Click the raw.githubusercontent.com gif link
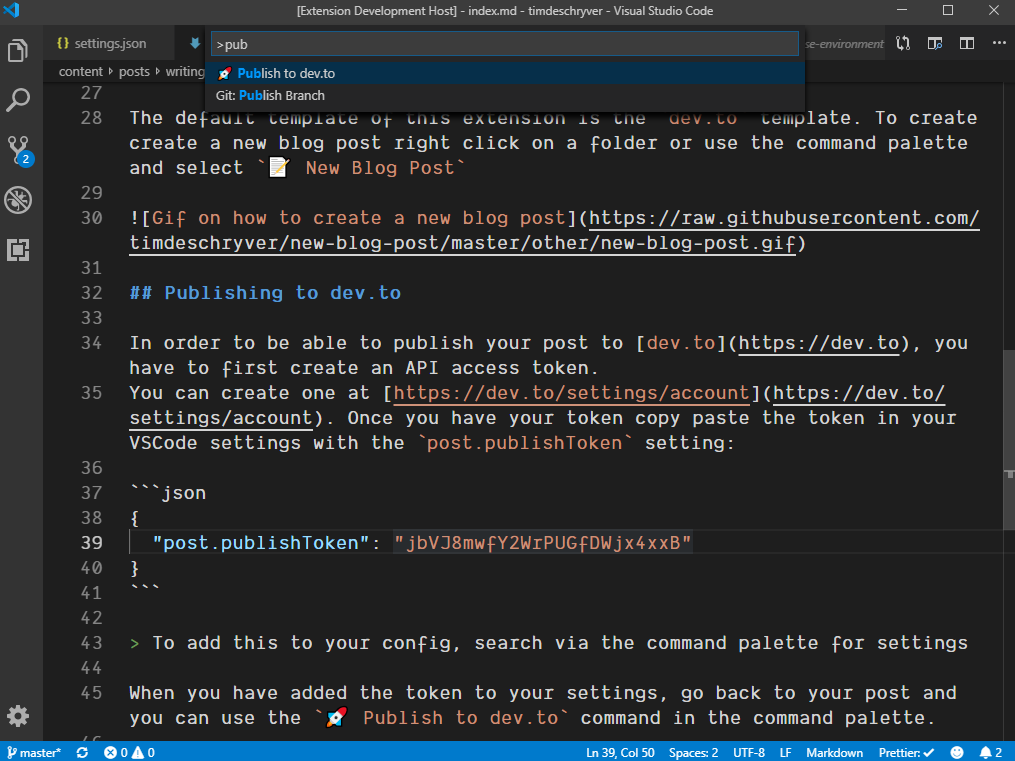 point(554,230)
